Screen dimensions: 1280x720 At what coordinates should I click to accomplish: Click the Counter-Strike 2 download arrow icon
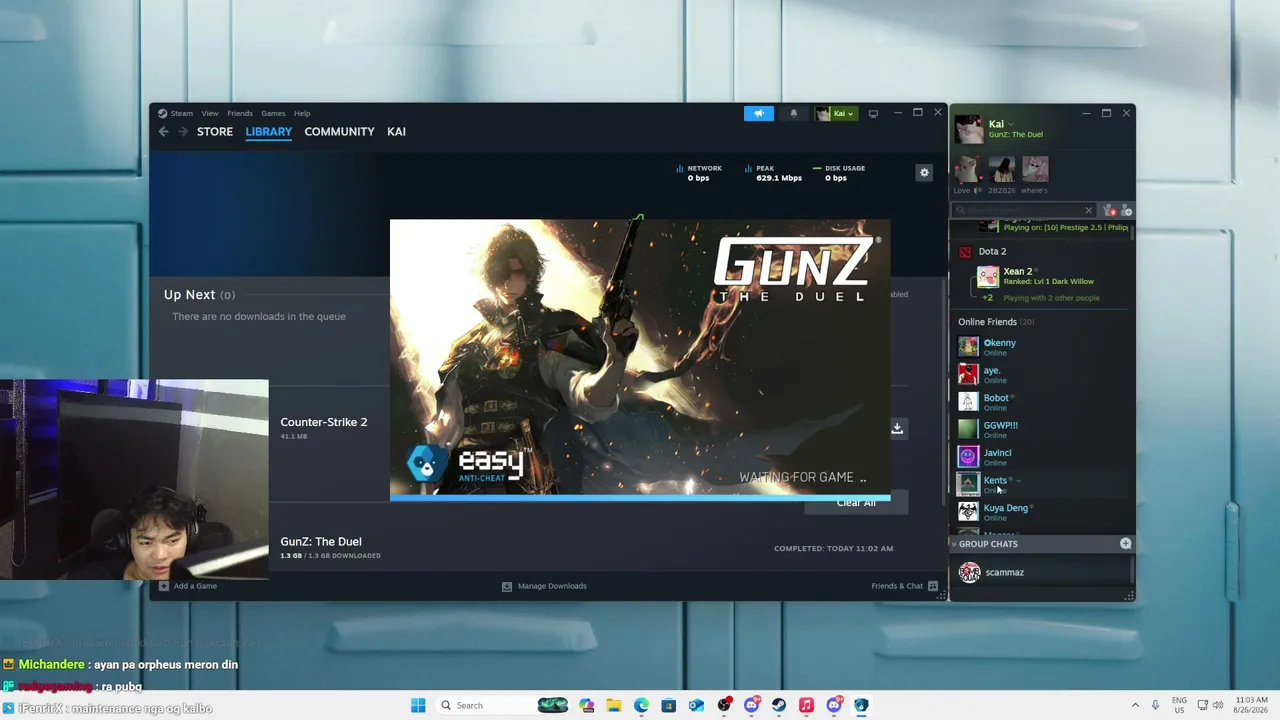coord(897,428)
